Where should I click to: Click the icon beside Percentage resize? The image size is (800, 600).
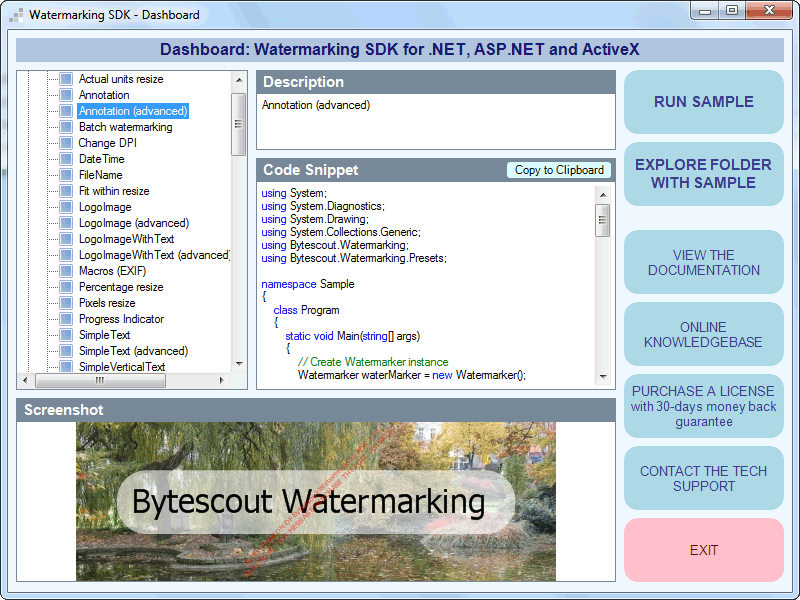[x=66, y=287]
